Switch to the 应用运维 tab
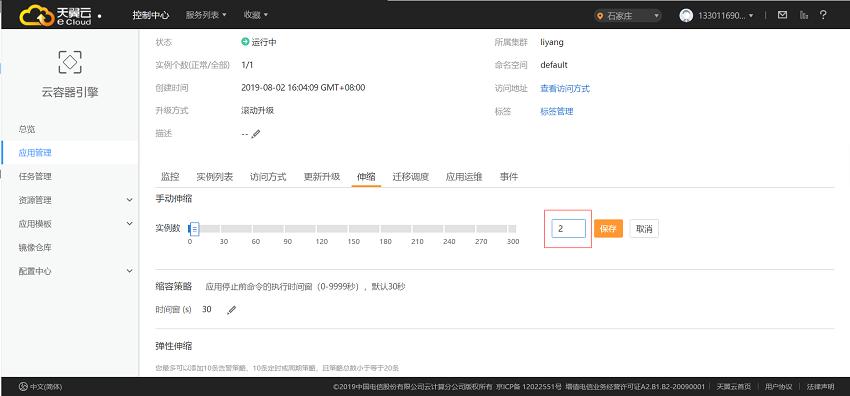The image size is (850, 396). [x=464, y=177]
